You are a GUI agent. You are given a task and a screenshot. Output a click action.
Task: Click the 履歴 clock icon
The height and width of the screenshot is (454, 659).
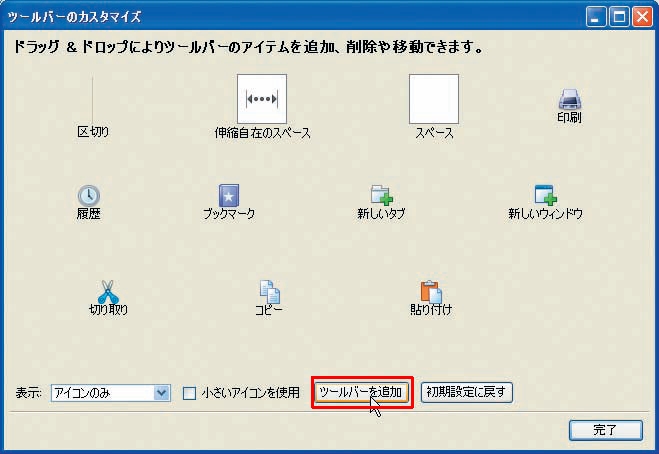89,195
